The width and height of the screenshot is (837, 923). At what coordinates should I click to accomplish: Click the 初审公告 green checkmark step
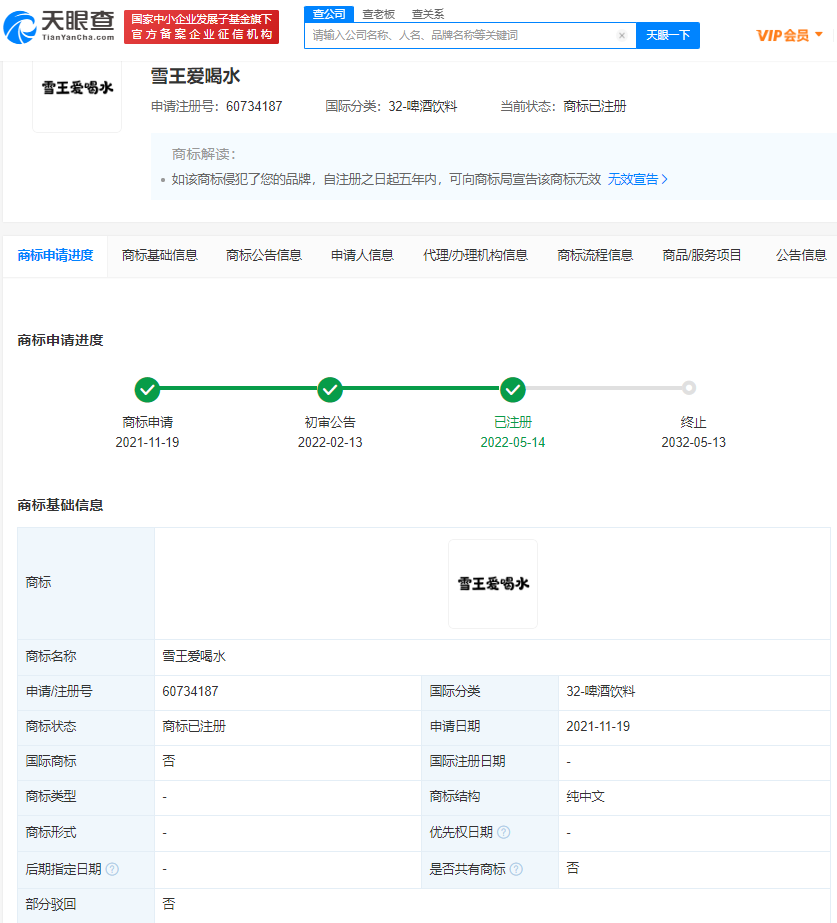click(330, 389)
